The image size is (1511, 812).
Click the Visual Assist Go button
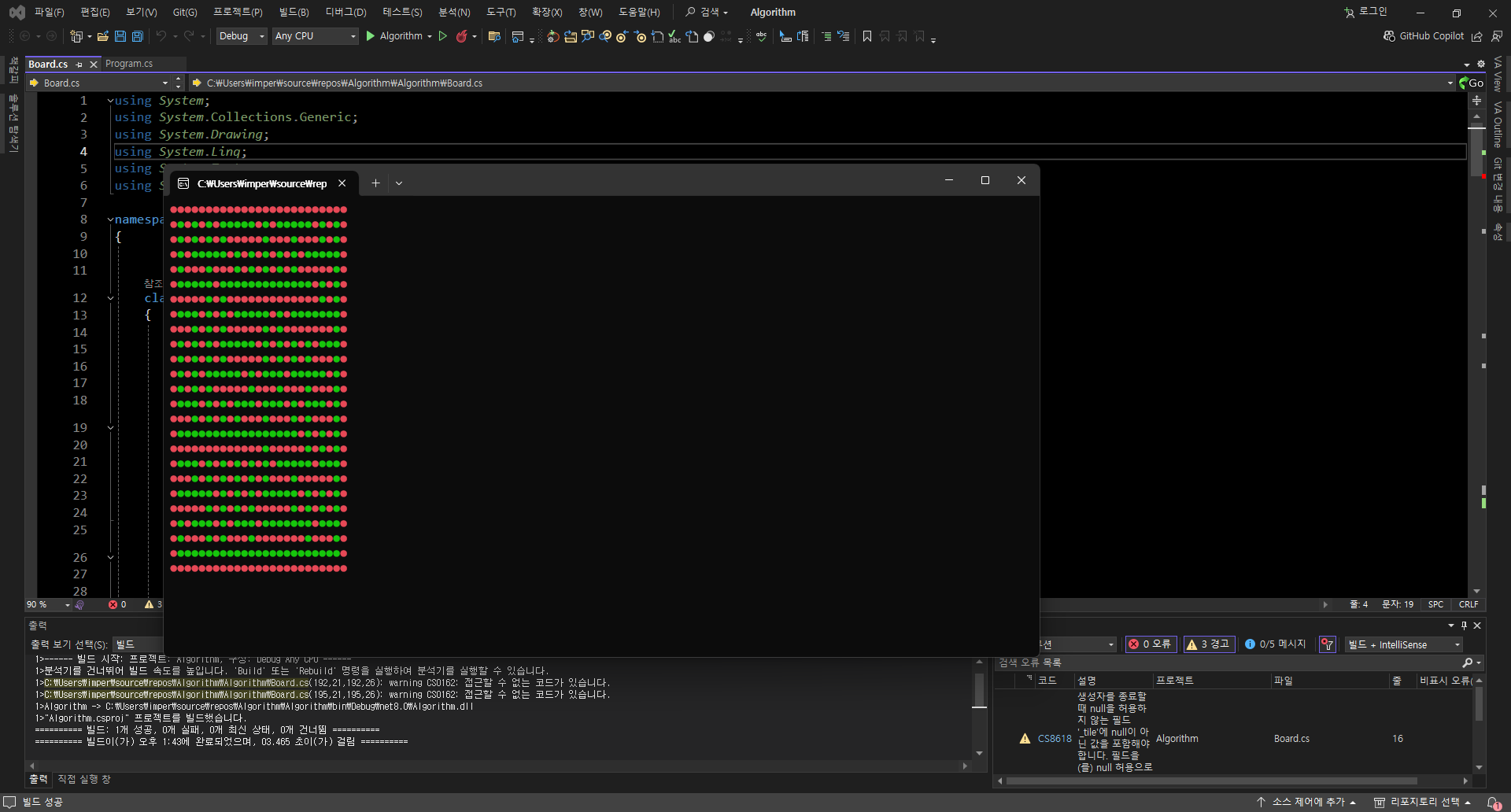tap(1471, 83)
